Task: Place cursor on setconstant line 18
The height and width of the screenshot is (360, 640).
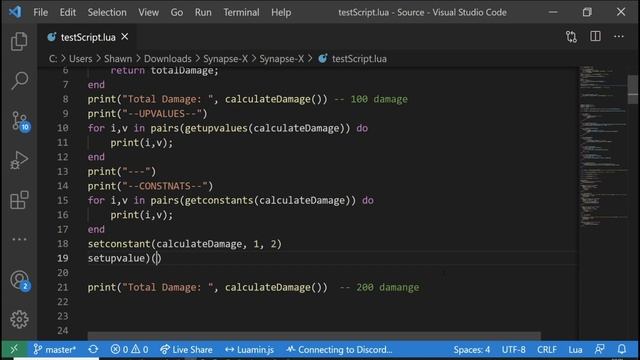Action: pyautogui.click(x=184, y=244)
